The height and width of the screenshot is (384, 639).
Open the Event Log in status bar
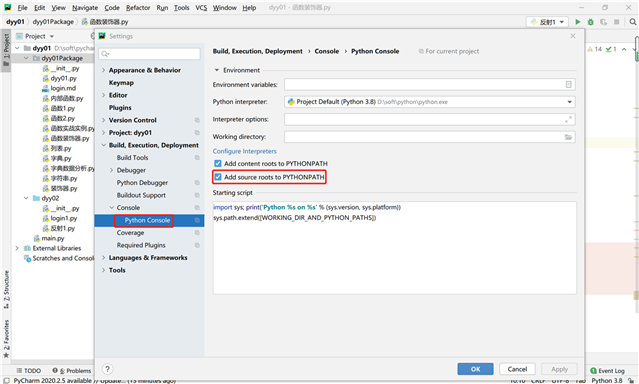[x=607, y=371]
